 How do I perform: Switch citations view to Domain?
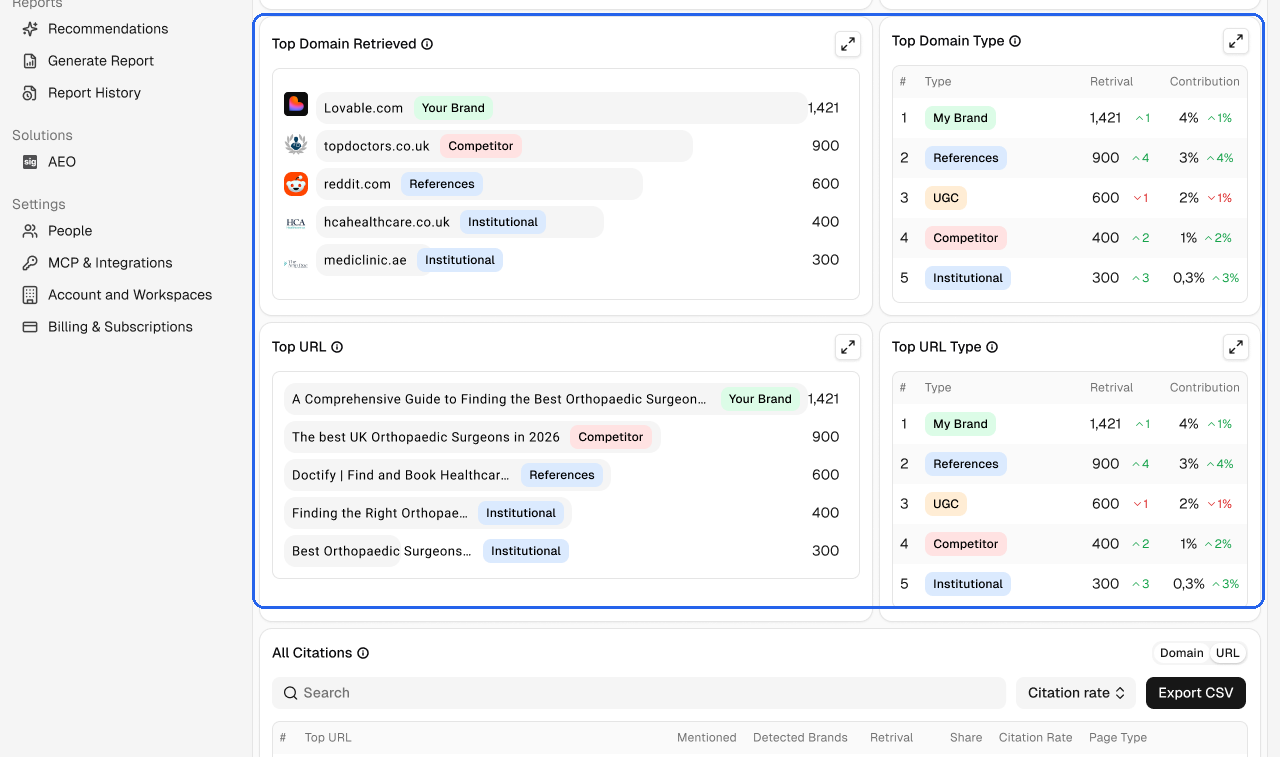tap(1181, 653)
